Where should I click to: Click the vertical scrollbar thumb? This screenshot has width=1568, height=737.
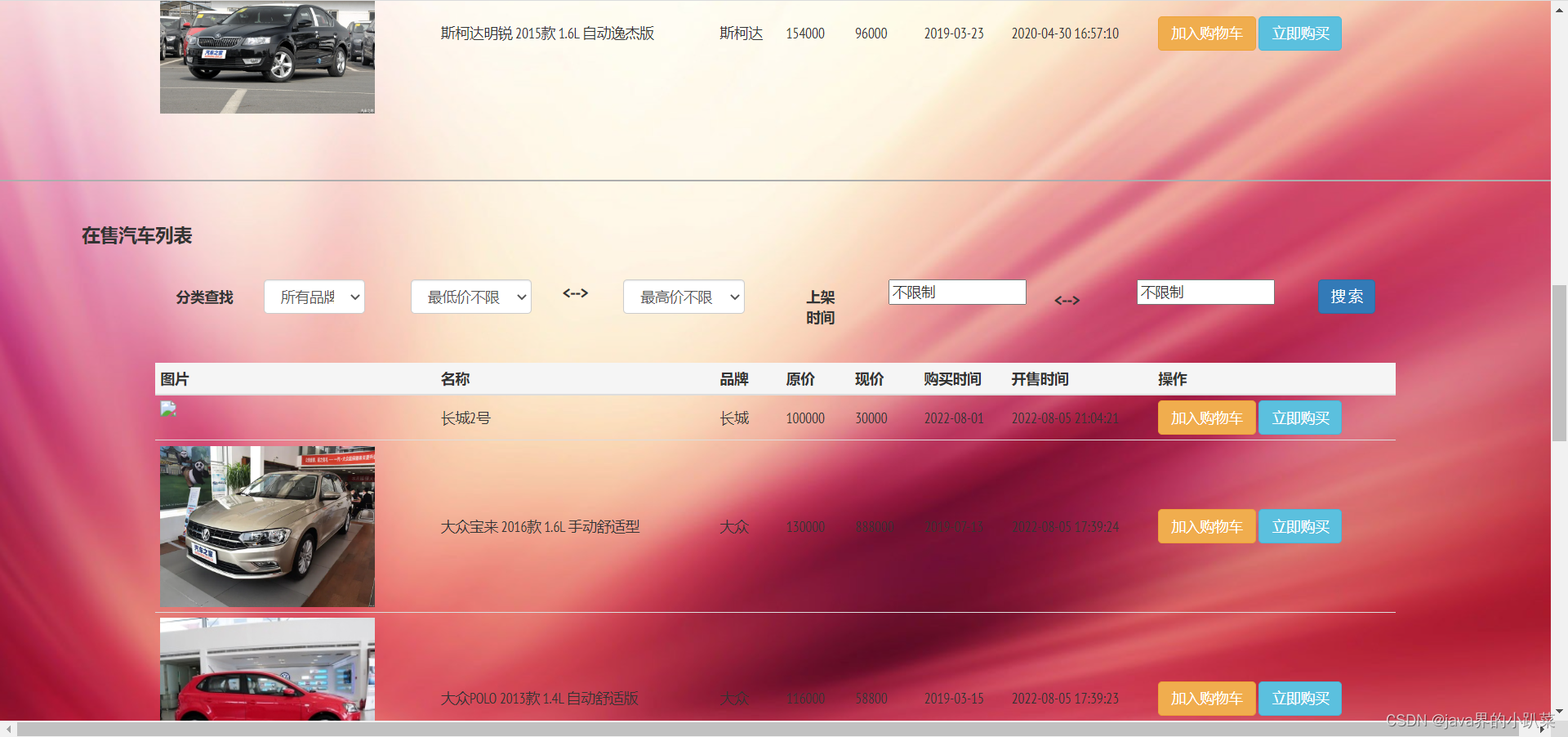coord(1559,364)
